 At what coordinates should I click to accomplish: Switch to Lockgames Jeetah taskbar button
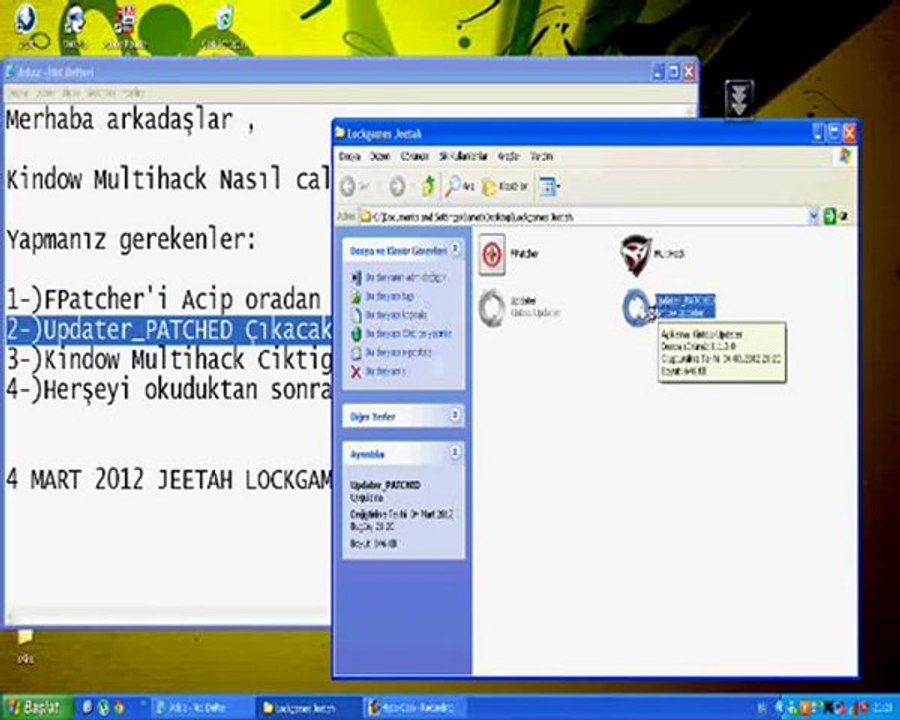308,708
